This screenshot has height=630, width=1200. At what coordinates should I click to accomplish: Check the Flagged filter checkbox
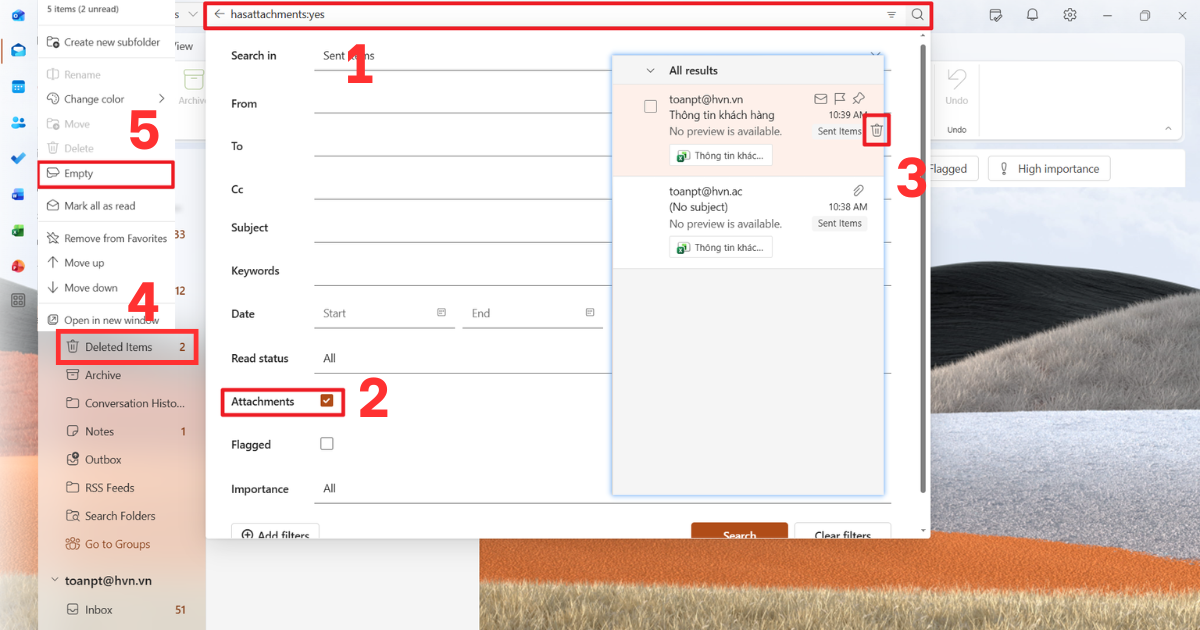click(326, 444)
